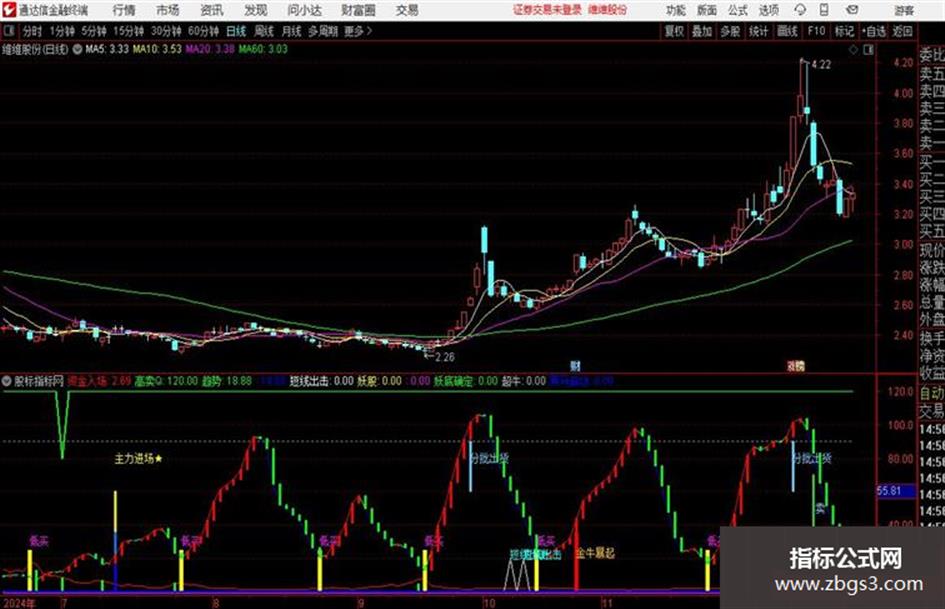Toggle the side panel icon at chart top right
945x609 pixels.
[868, 50]
